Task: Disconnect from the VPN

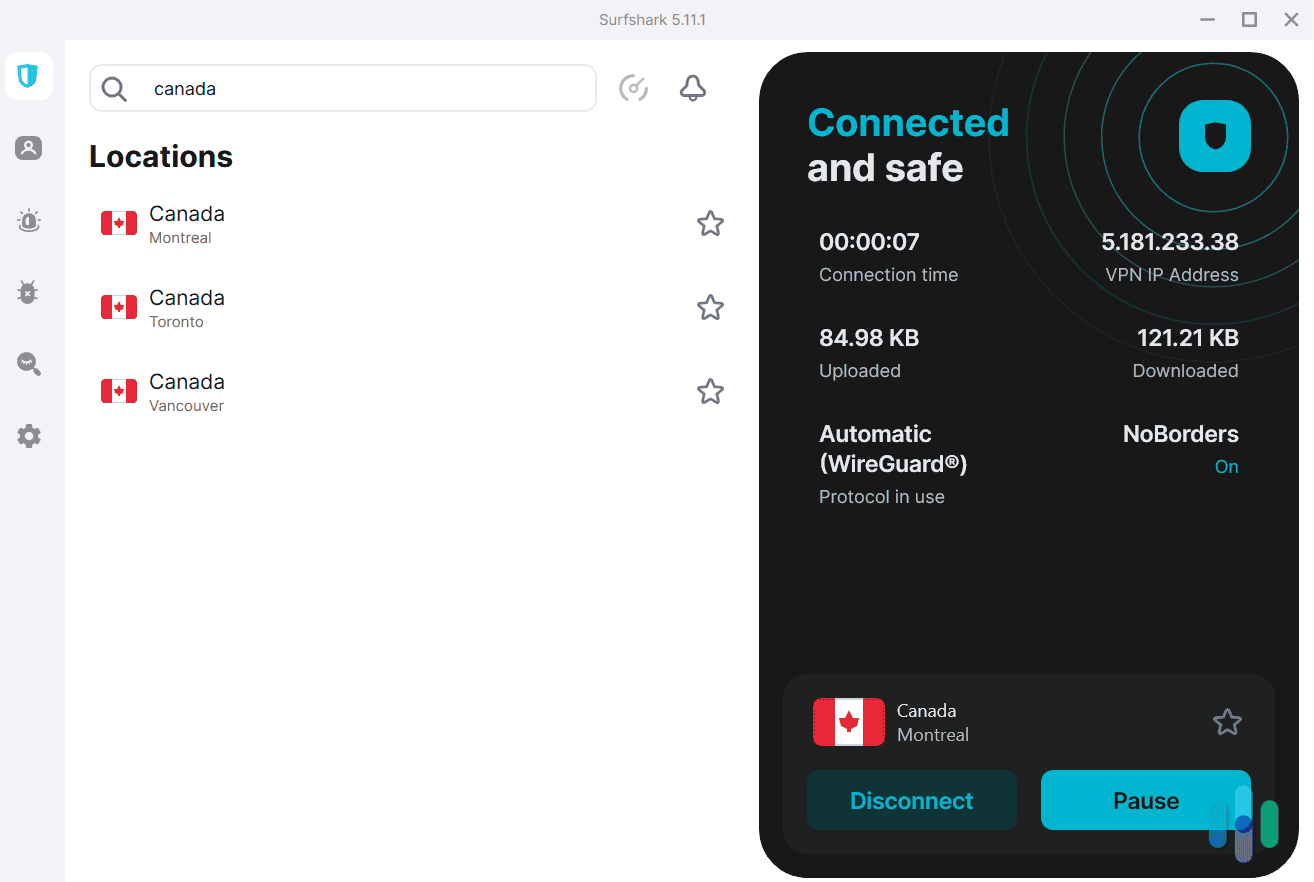Action: [911, 800]
